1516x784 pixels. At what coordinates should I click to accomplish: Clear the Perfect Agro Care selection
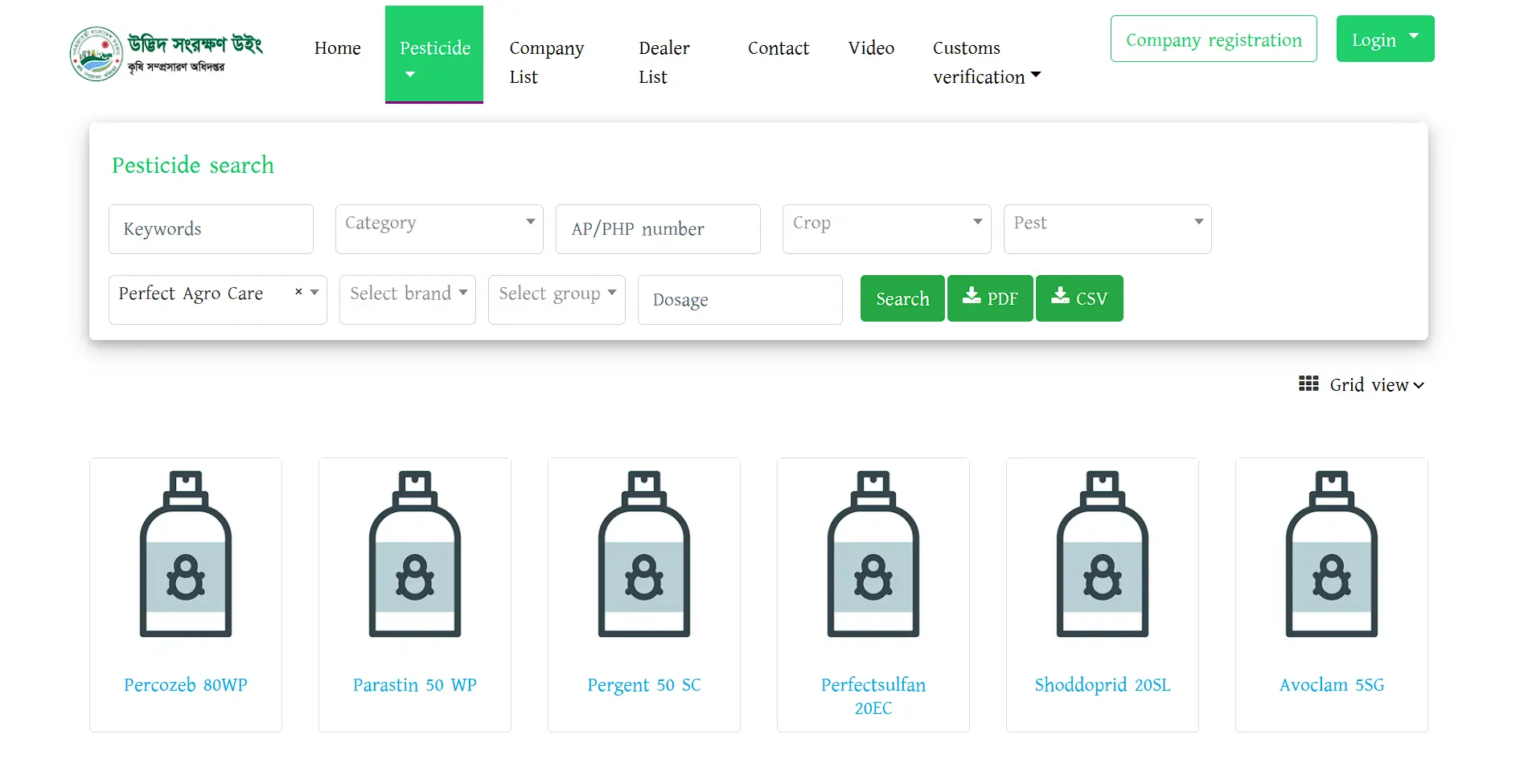tap(298, 292)
